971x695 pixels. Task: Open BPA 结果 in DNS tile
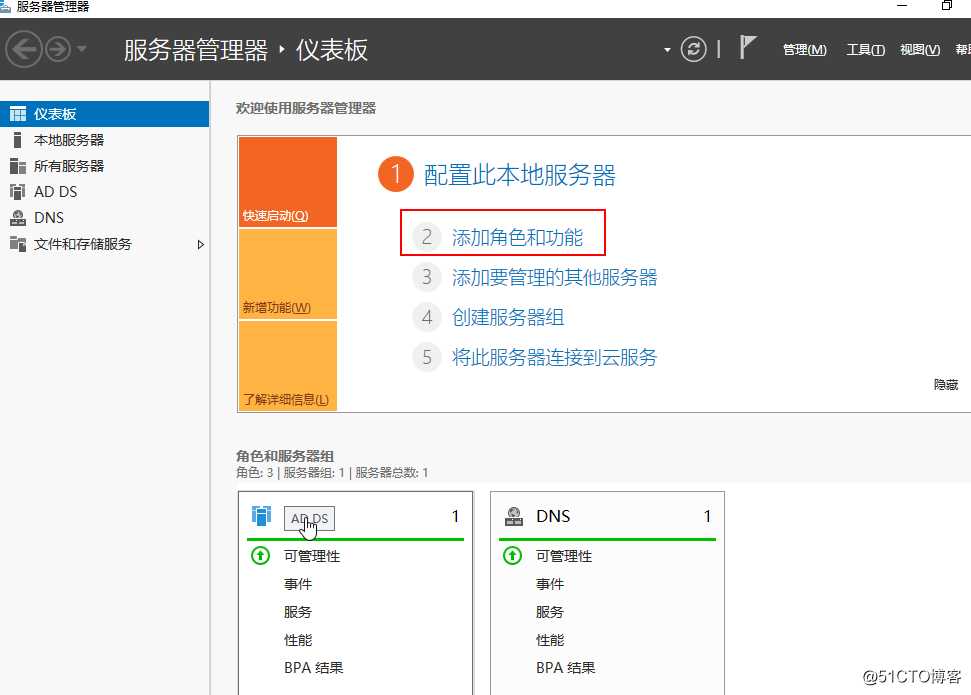565,668
